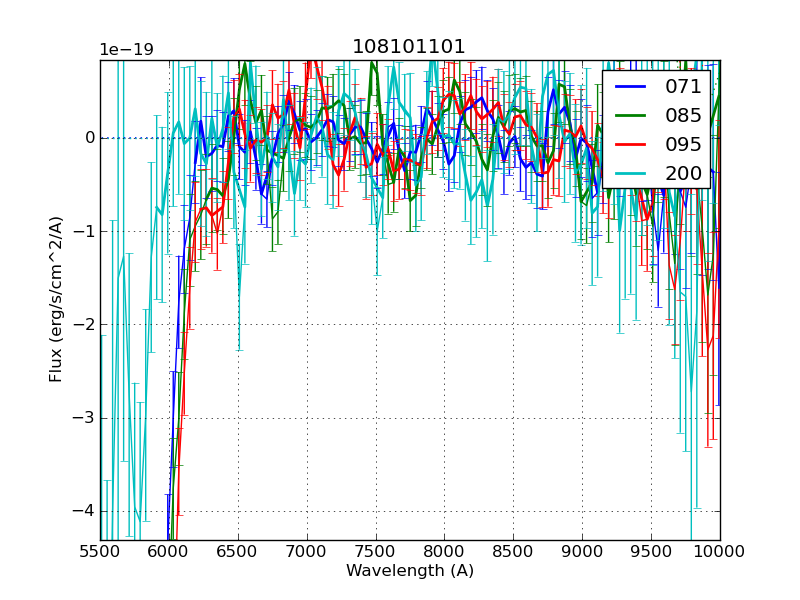Click the 0 y-axis tick label
The width and height of the screenshot is (800, 600).
pyautogui.click(x=89, y=138)
